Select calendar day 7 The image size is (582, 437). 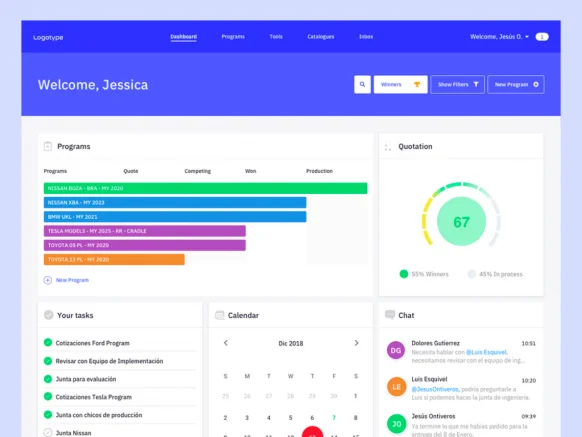point(334,418)
